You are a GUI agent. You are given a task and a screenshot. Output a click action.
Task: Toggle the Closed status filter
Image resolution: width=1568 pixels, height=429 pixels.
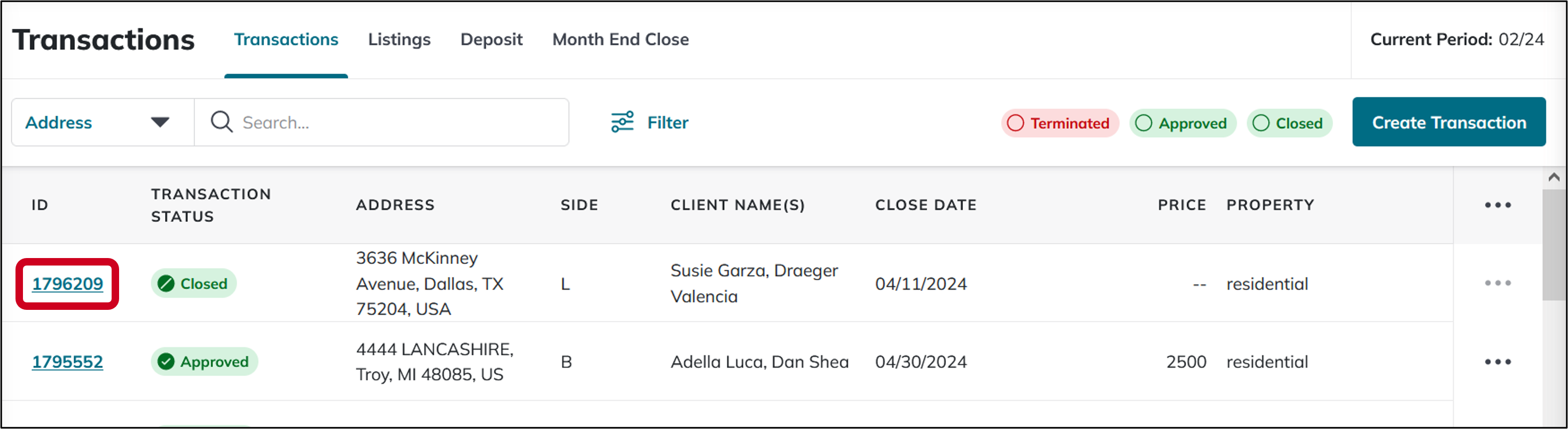click(x=1289, y=123)
